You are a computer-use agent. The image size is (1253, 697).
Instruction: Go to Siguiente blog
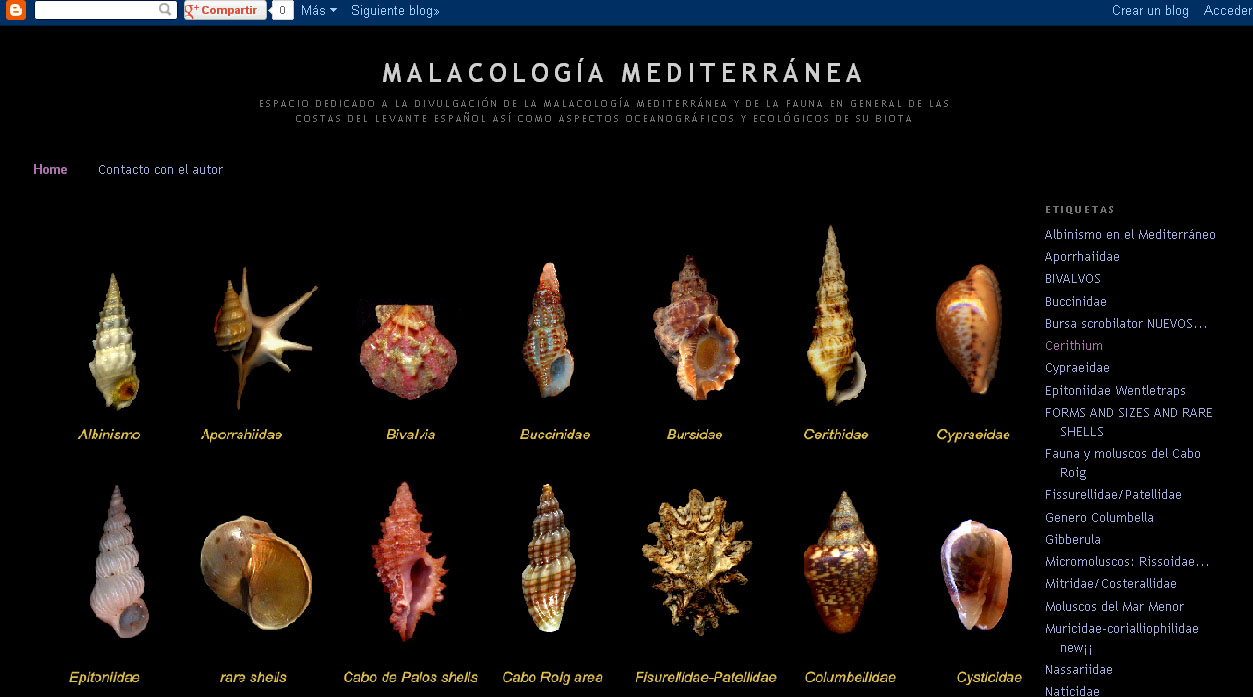coord(394,10)
